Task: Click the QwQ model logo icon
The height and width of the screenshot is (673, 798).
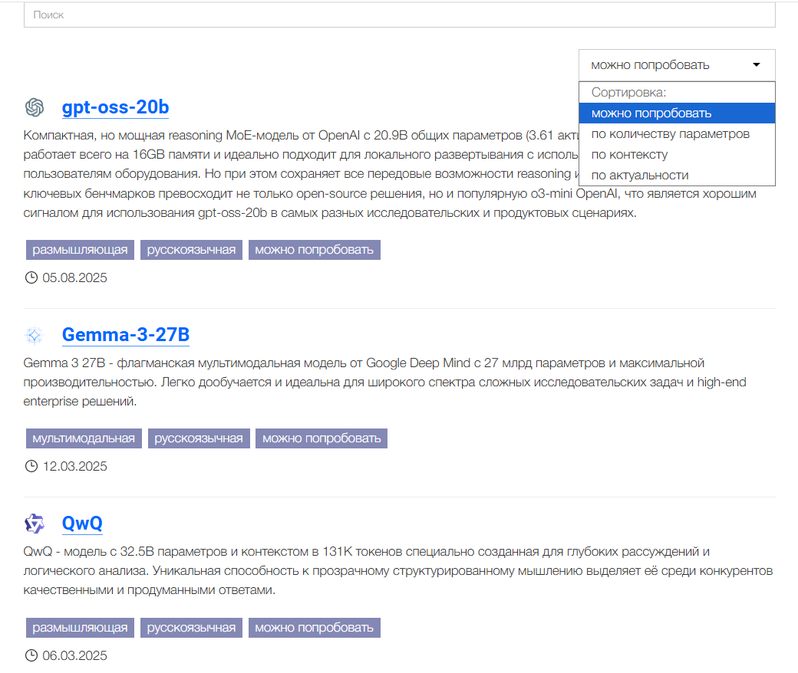Action: point(34,524)
